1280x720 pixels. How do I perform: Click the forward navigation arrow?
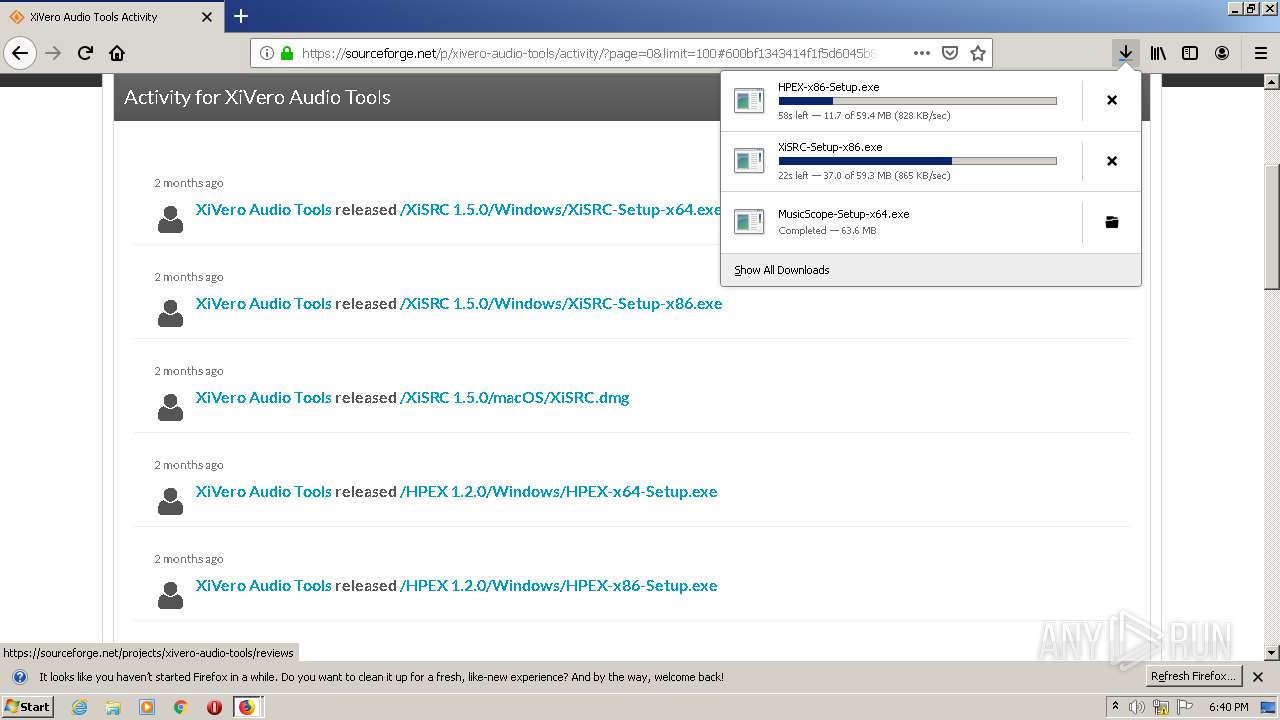pos(53,53)
